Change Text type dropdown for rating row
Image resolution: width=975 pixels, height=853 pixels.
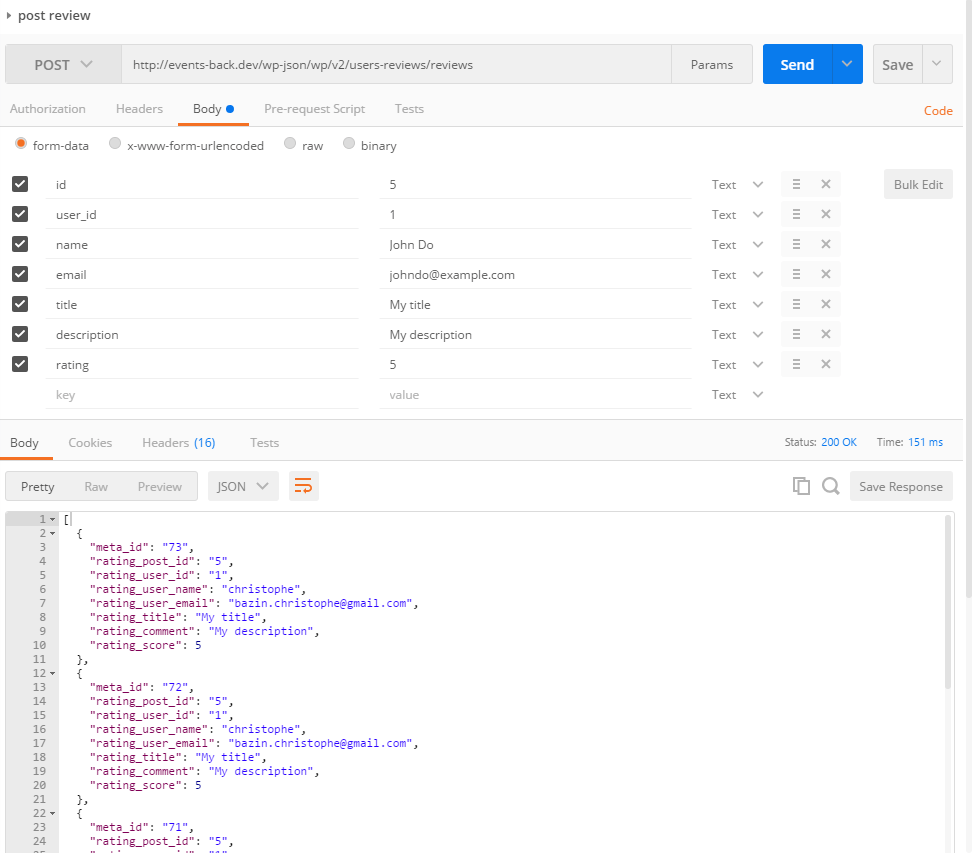(737, 365)
